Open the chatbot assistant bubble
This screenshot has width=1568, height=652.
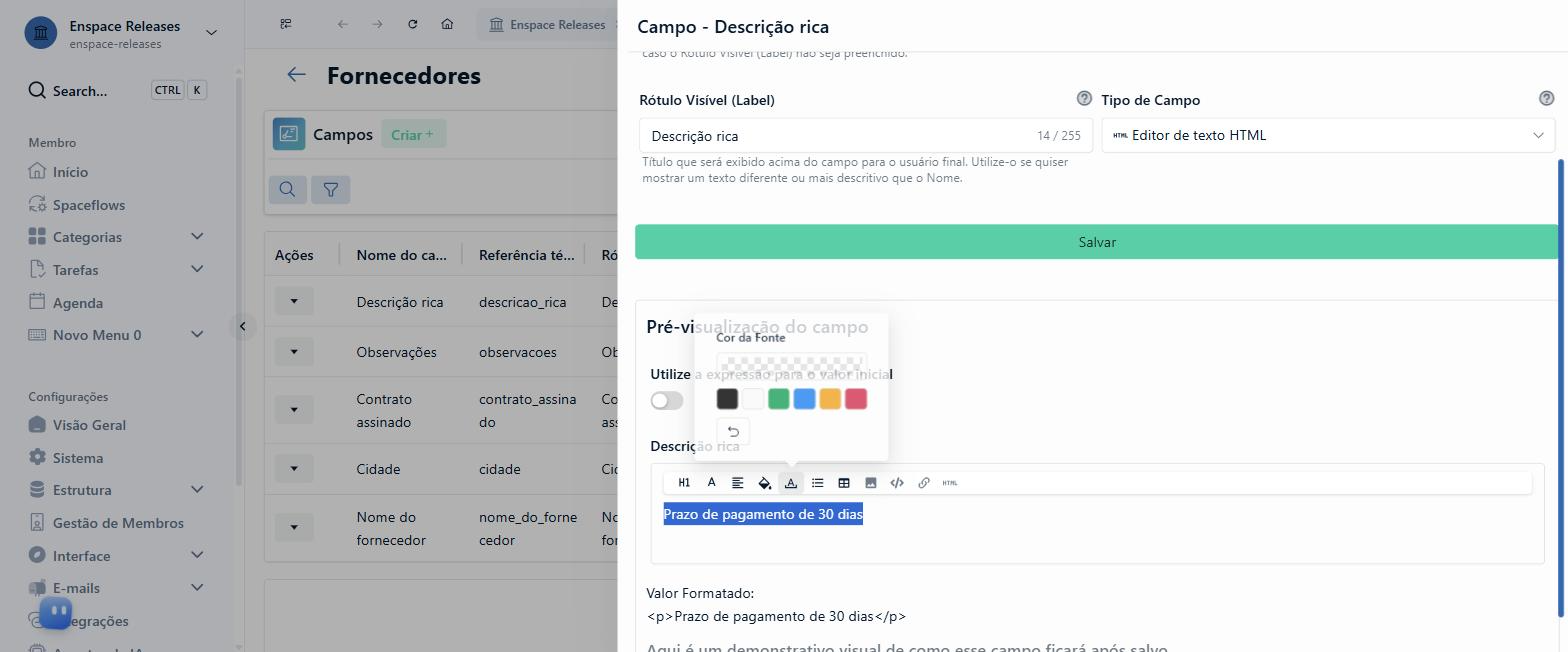click(56, 613)
